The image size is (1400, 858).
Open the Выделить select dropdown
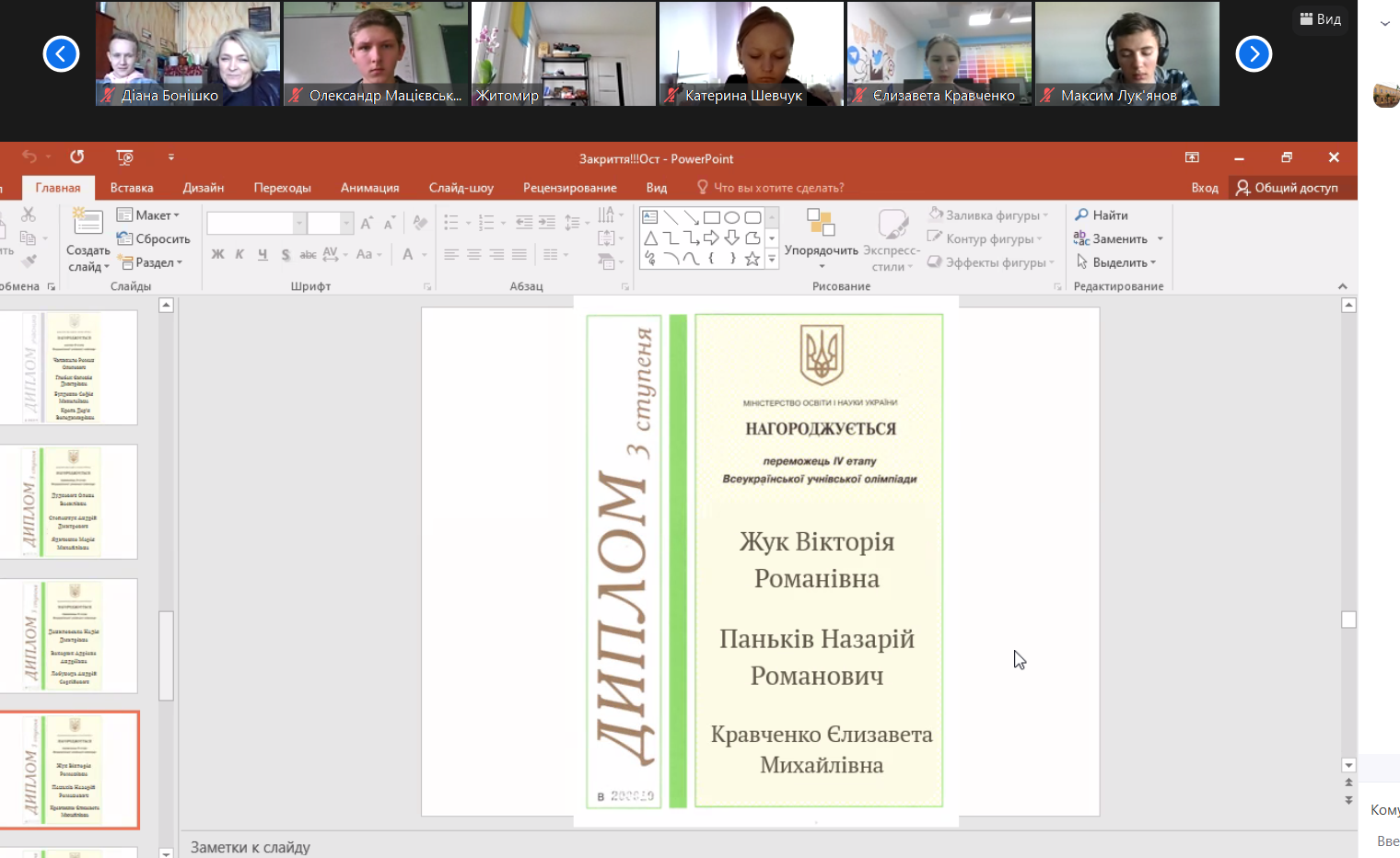click(1118, 262)
